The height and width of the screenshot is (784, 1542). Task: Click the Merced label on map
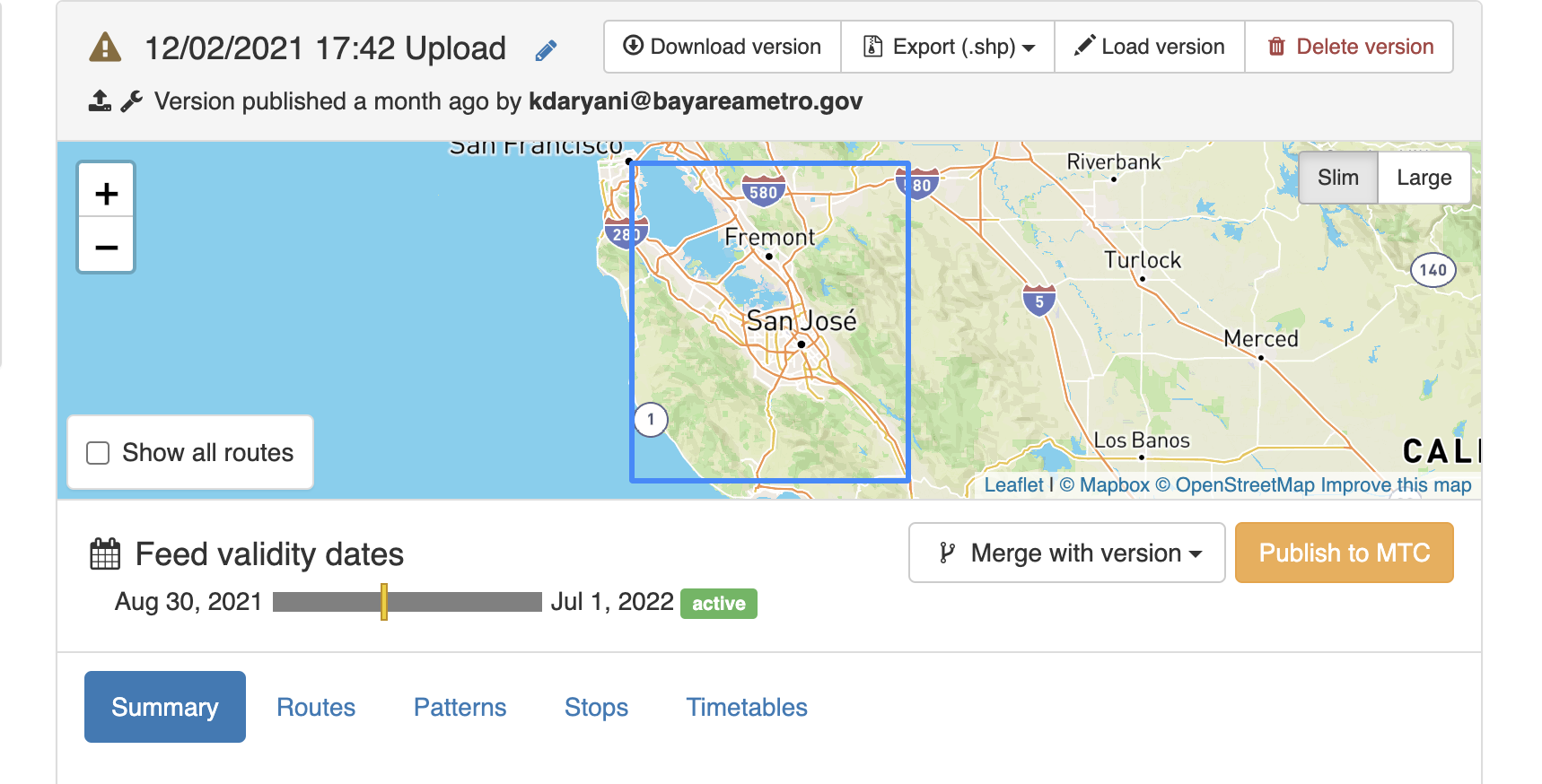point(1261,338)
